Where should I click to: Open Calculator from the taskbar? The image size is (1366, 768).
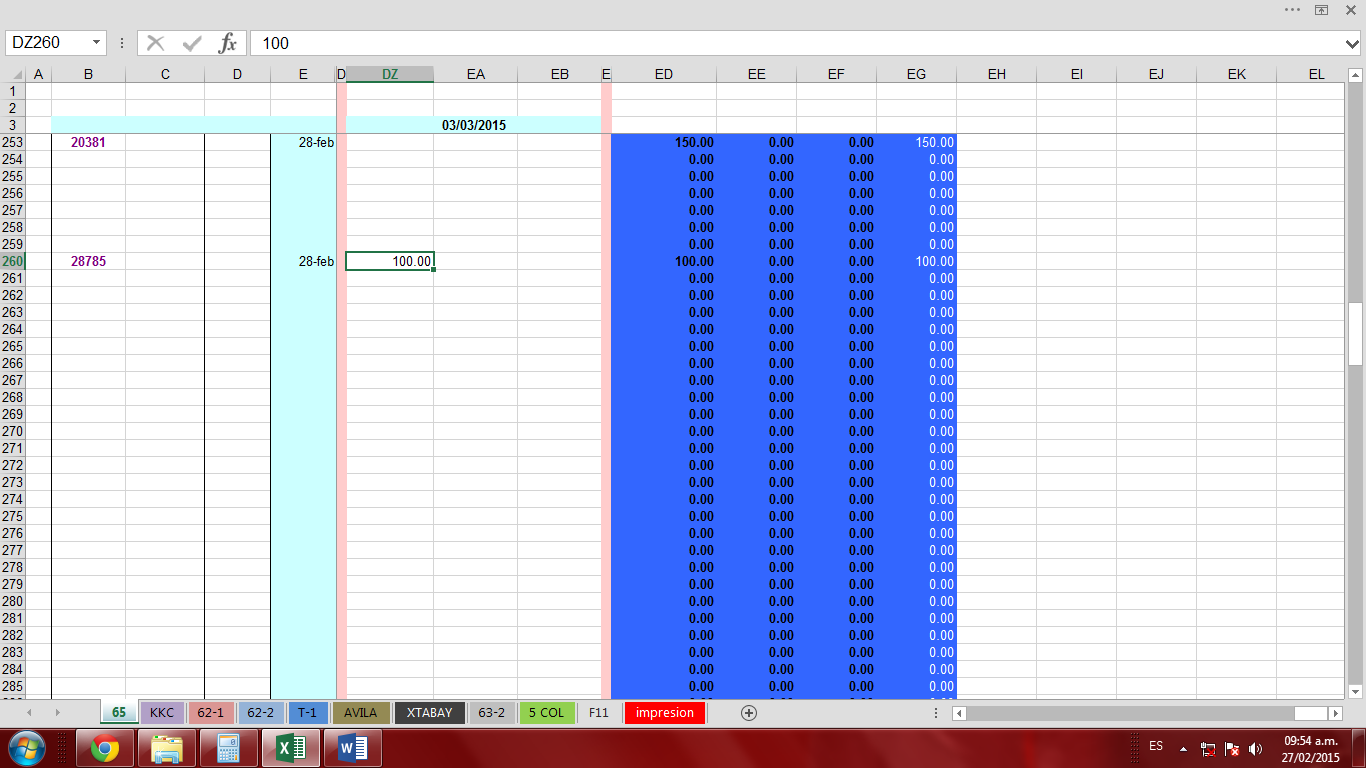(228, 748)
